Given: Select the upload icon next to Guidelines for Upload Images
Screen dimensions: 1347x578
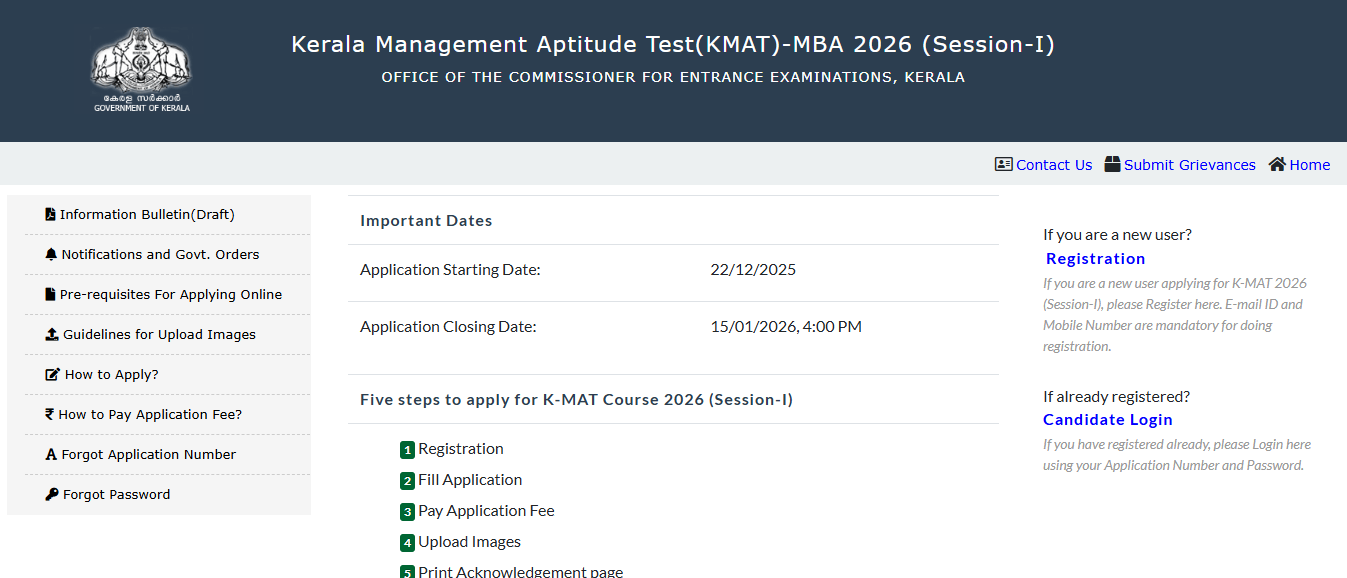Looking at the screenshot, I should coord(49,334).
